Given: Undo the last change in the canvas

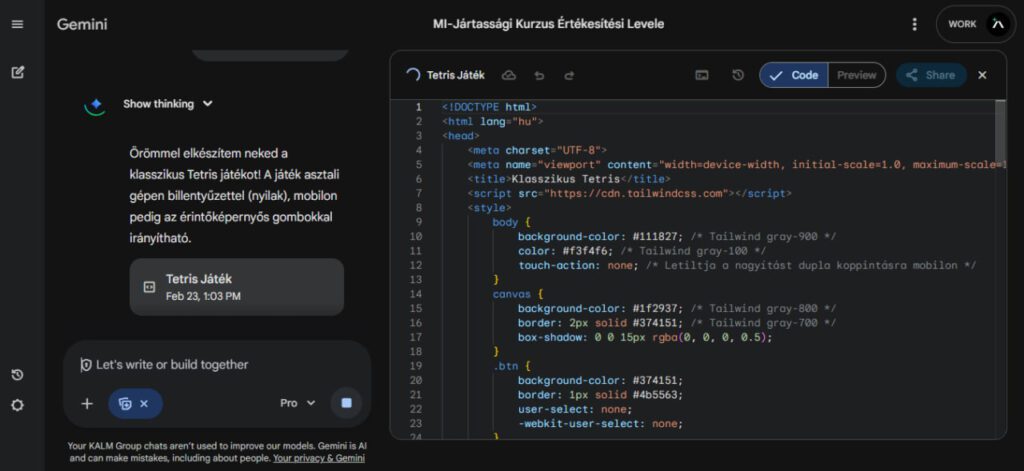Looking at the screenshot, I should click(539, 75).
